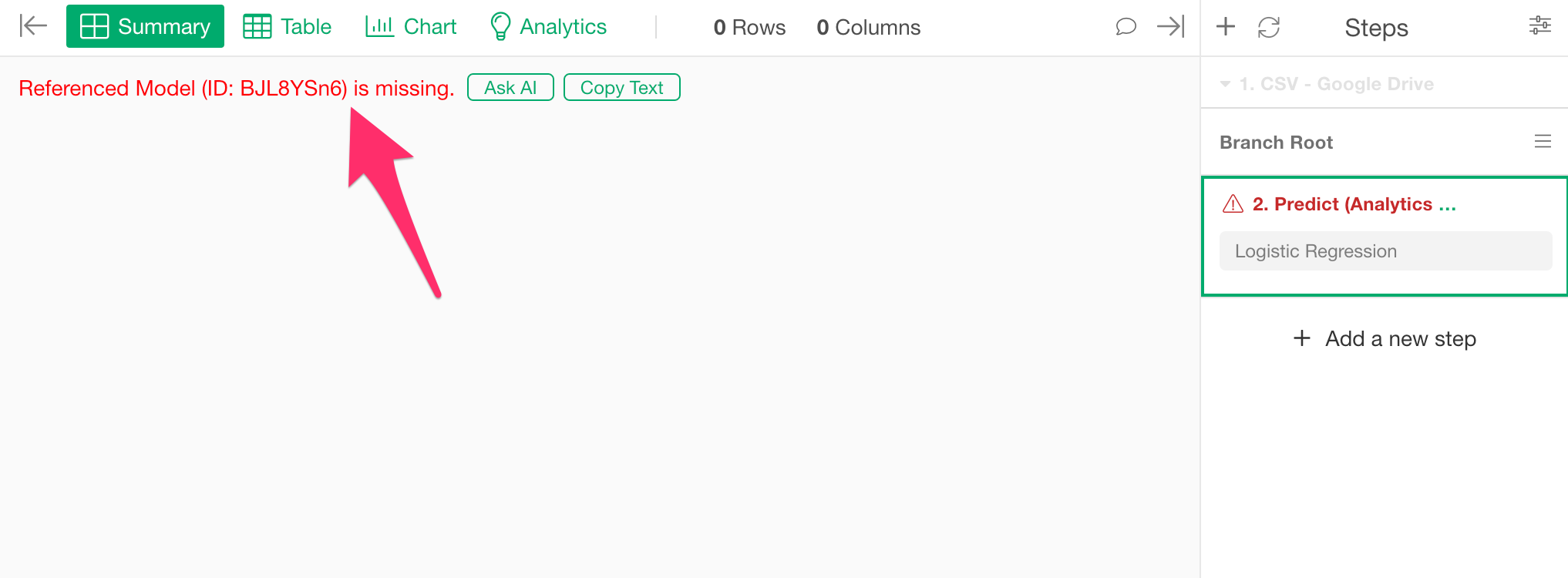Screen dimensions: 1568x578
Task: Refresh data with circular arrows icon
Action: [1269, 27]
